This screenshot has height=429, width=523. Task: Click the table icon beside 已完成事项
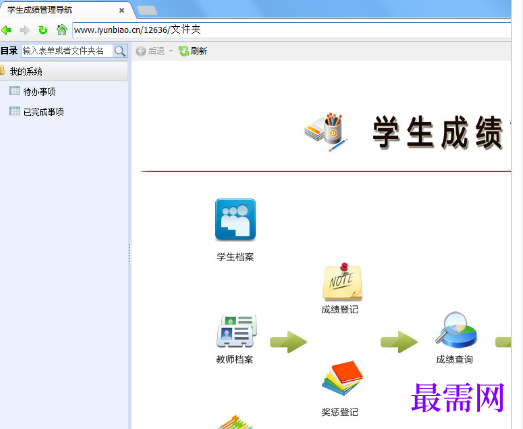[14, 111]
